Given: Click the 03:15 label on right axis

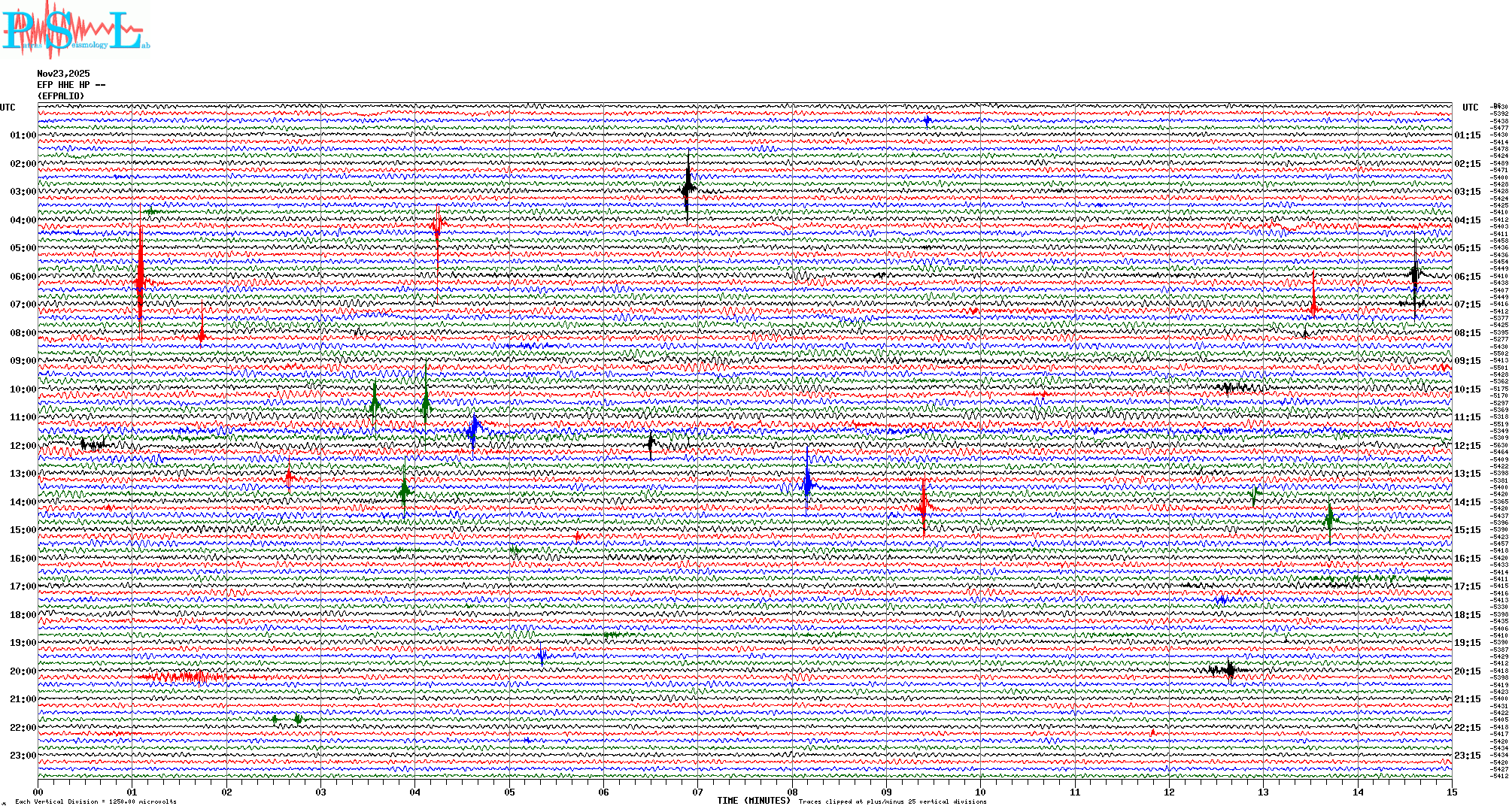Looking at the screenshot, I should point(1468,192).
